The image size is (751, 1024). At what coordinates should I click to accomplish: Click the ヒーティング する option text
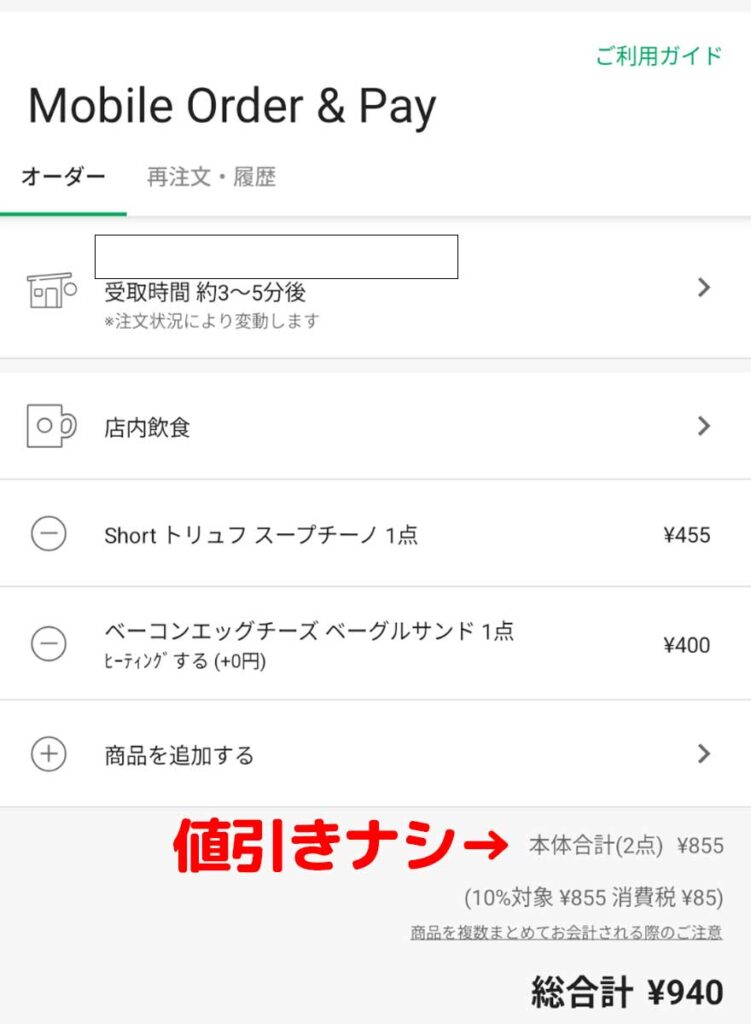click(x=185, y=662)
